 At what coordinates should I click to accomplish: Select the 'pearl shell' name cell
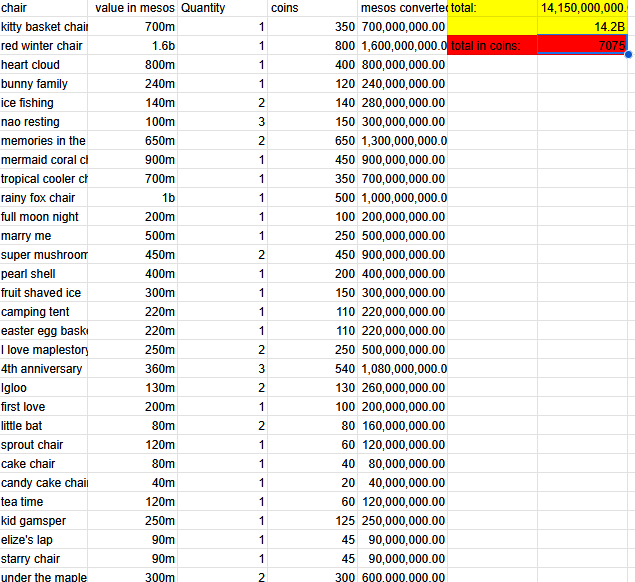click(x=44, y=274)
